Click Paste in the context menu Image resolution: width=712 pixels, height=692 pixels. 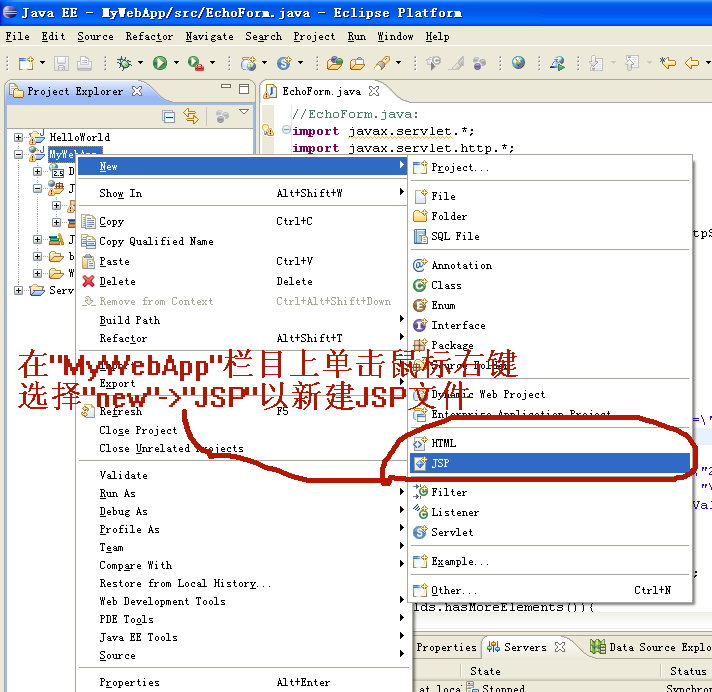click(243, 262)
